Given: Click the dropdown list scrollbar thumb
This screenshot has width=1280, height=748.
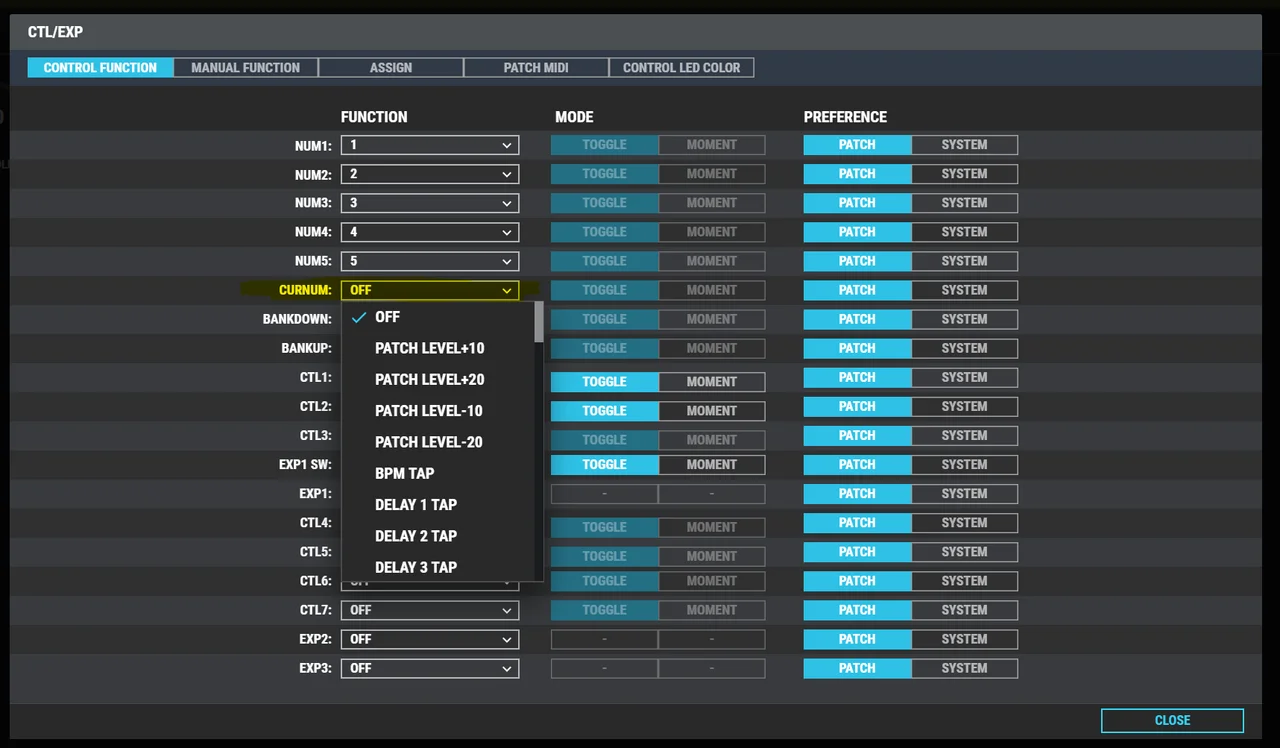Looking at the screenshot, I should (x=539, y=323).
